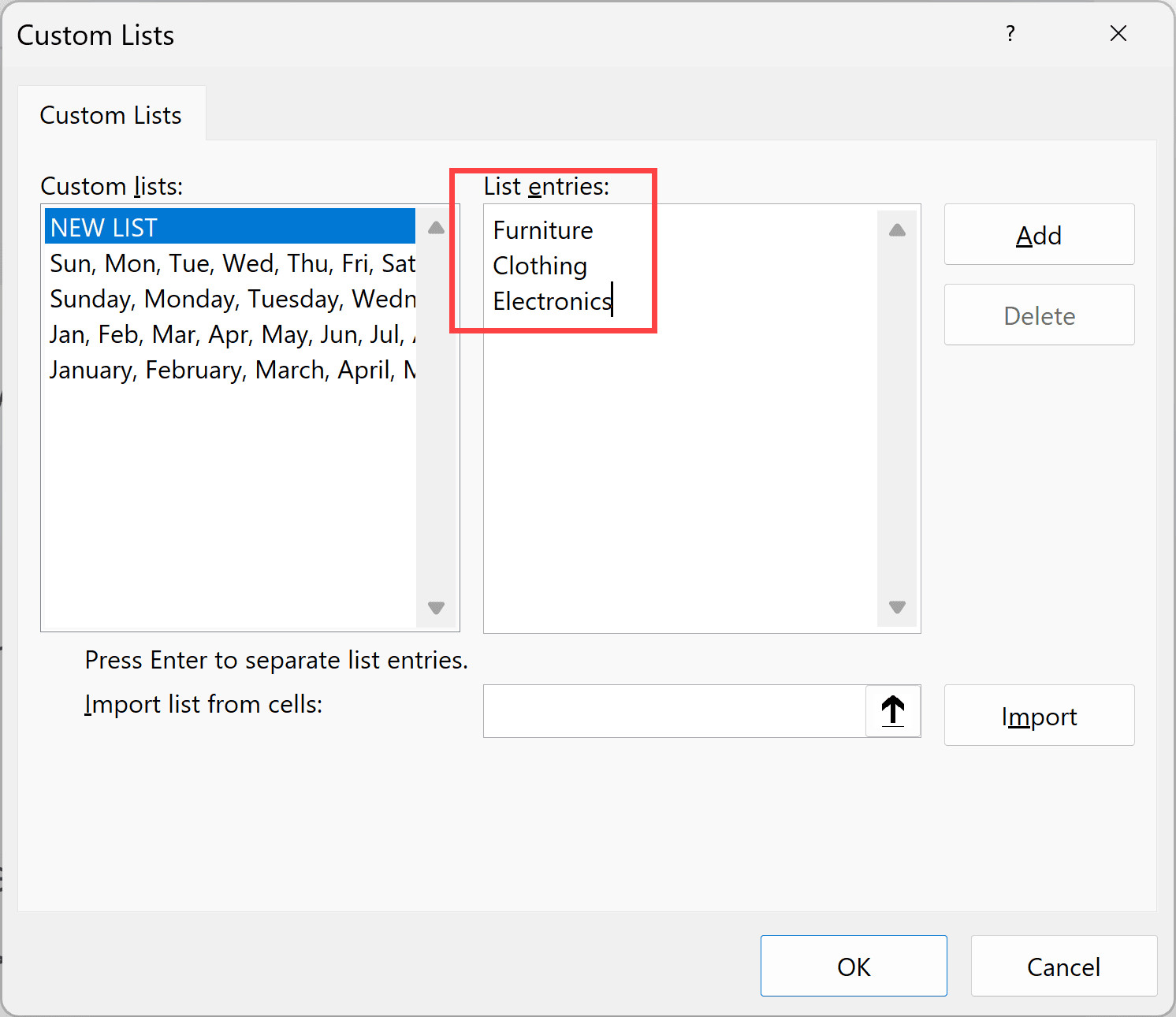This screenshot has width=1176, height=1017.
Task: Select NEW LIST in custom lists
Action: click(229, 227)
